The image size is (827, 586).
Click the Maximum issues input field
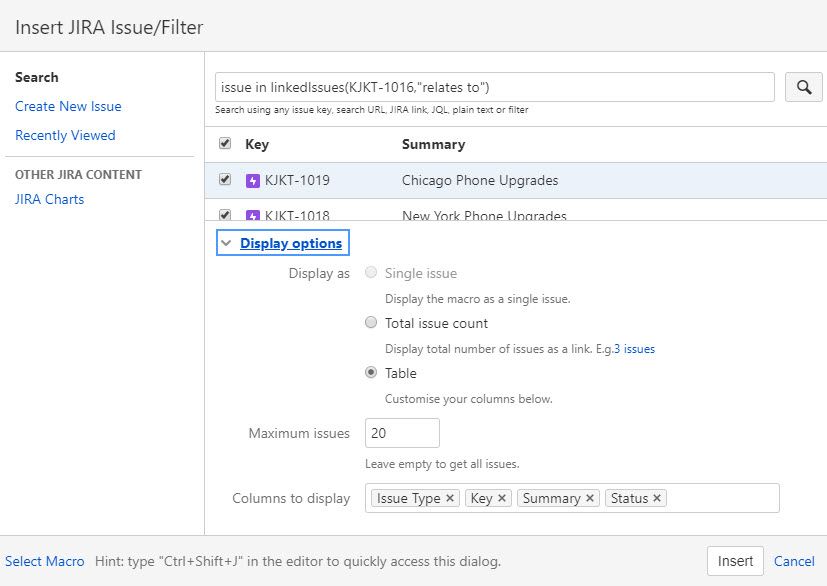pos(402,433)
